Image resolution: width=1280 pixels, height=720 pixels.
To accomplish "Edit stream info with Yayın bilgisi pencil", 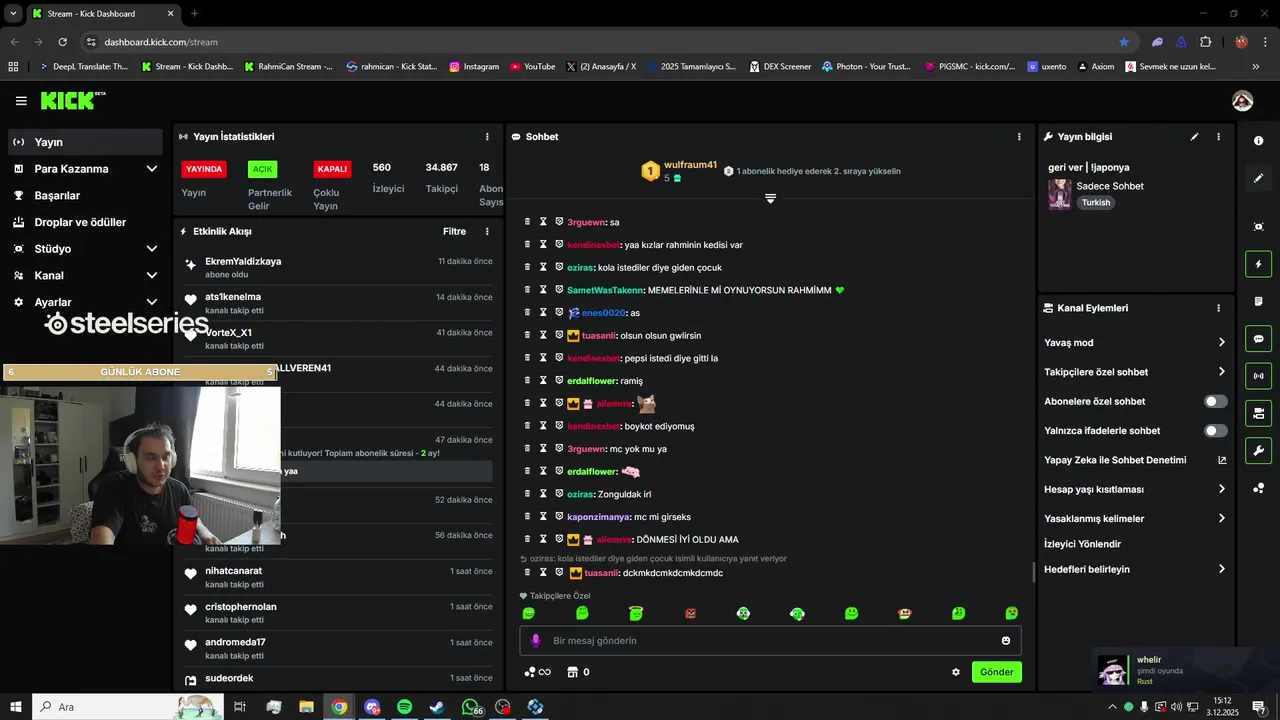I will coord(1194,137).
